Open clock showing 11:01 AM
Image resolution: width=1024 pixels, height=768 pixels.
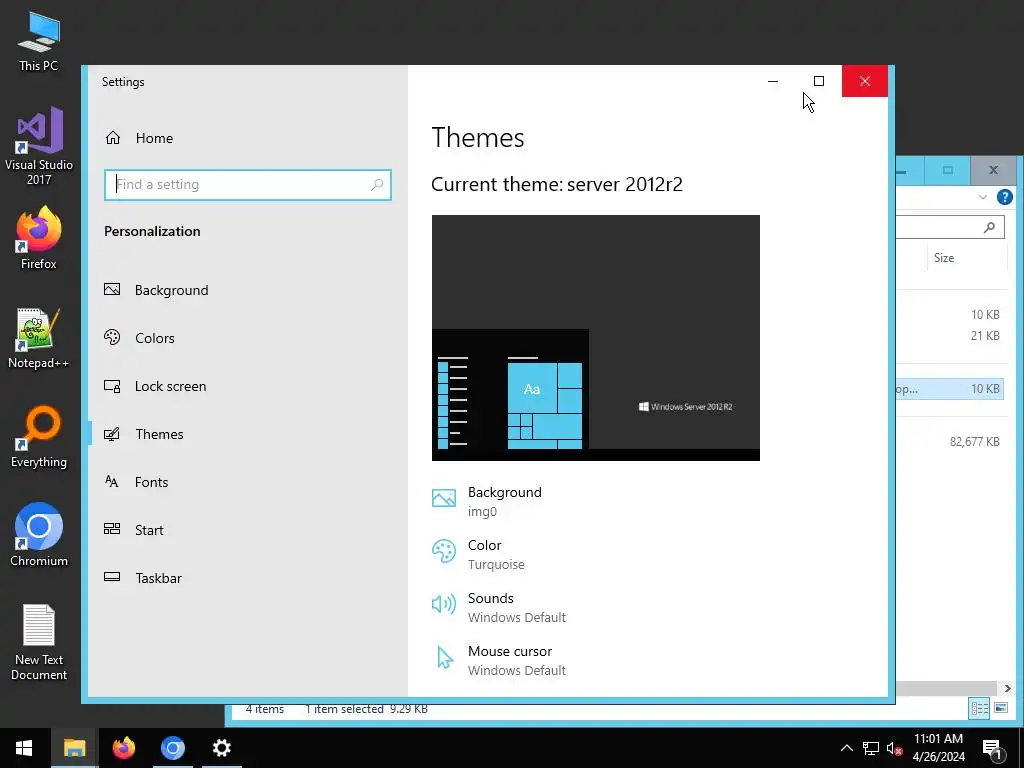938,748
